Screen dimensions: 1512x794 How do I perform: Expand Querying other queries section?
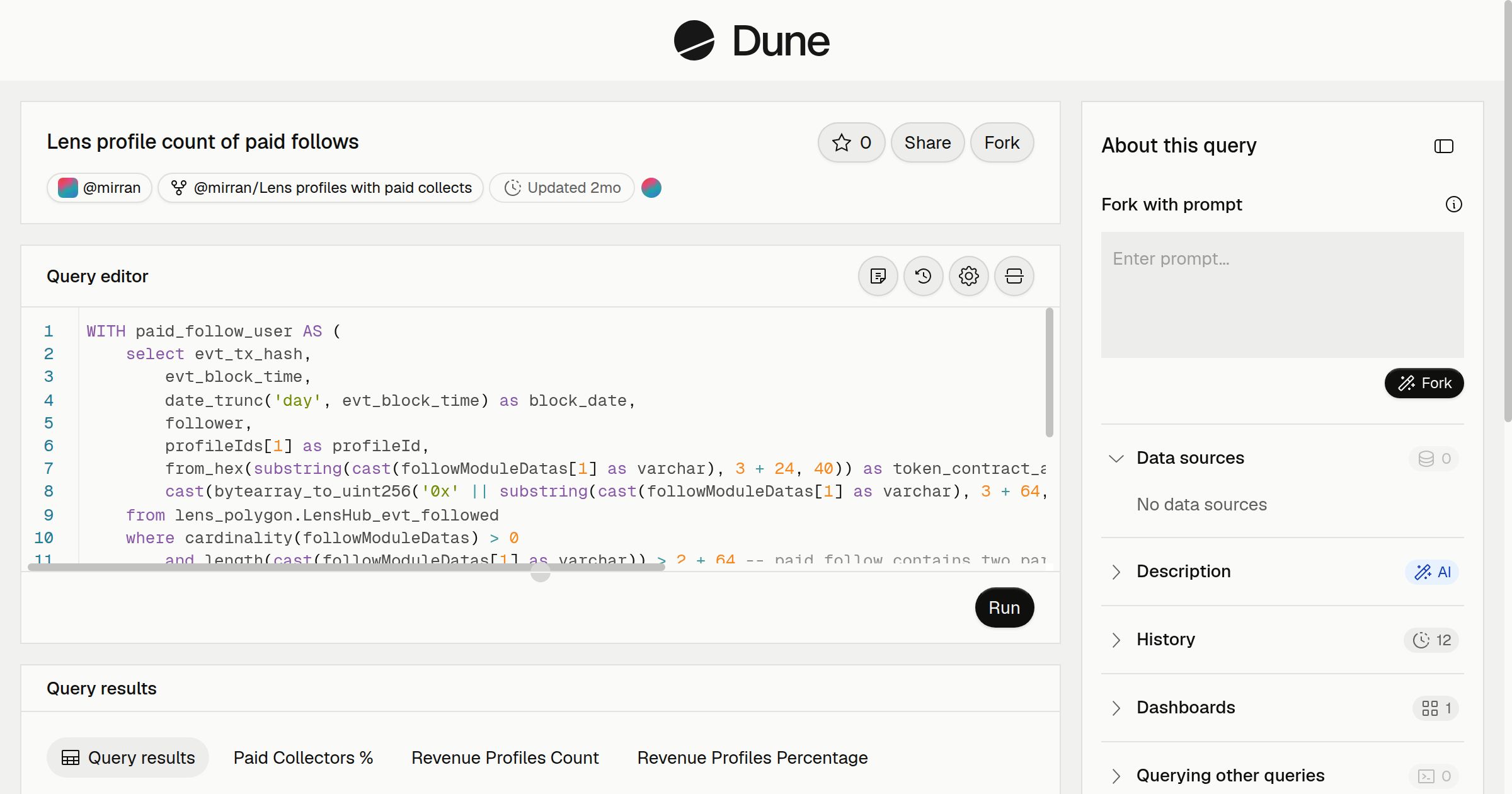(x=1116, y=776)
